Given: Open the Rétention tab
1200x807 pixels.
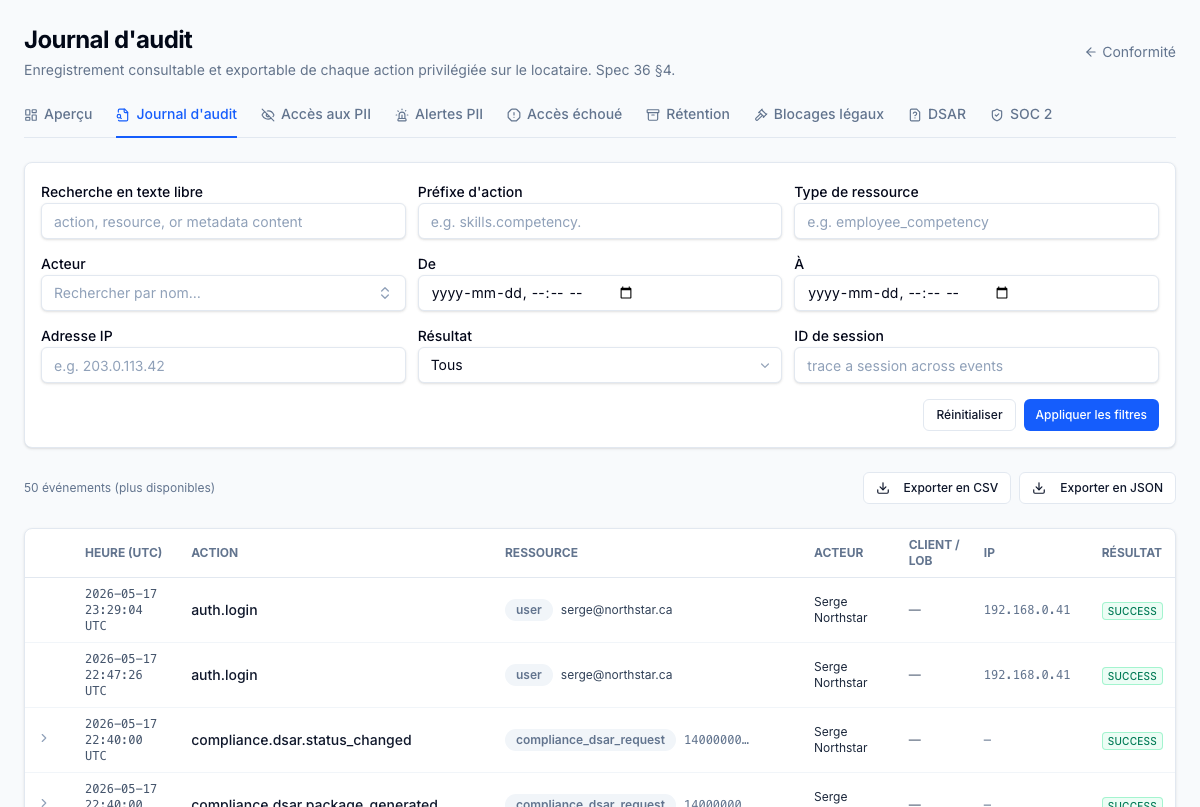Looking at the screenshot, I should (x=688, y=114).
